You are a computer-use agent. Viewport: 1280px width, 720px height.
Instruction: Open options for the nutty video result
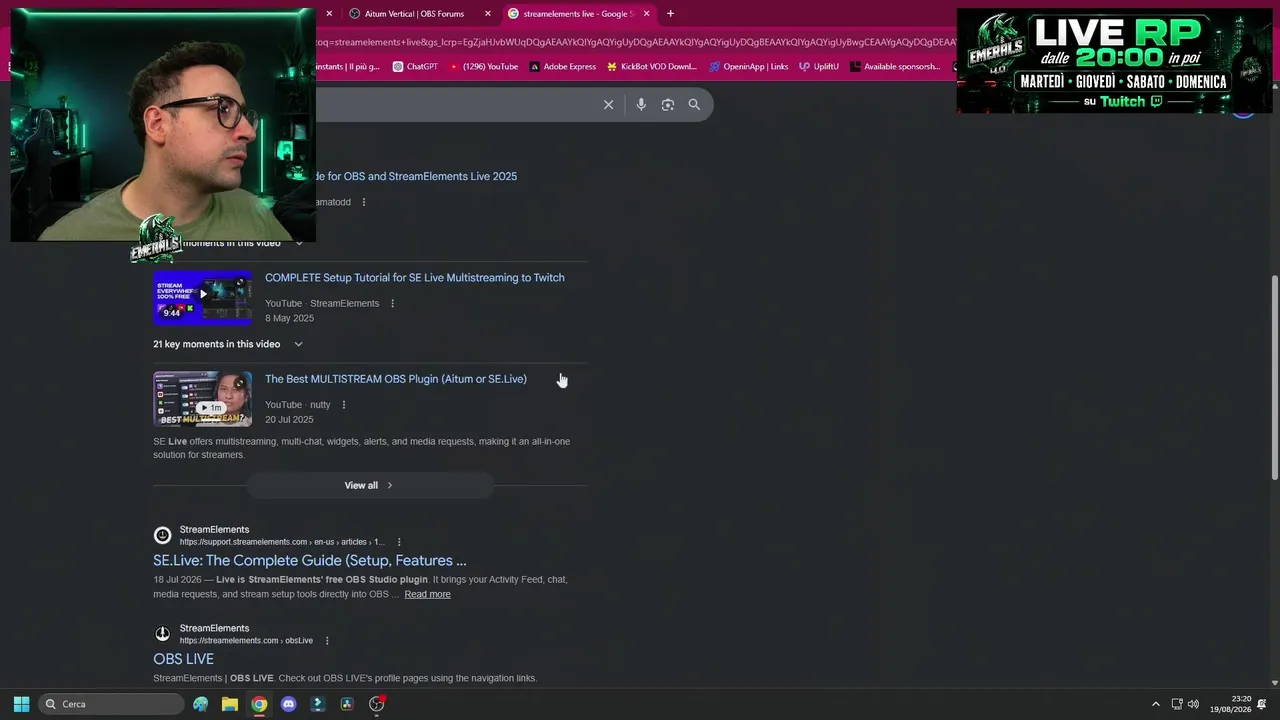tap(344, 405)
